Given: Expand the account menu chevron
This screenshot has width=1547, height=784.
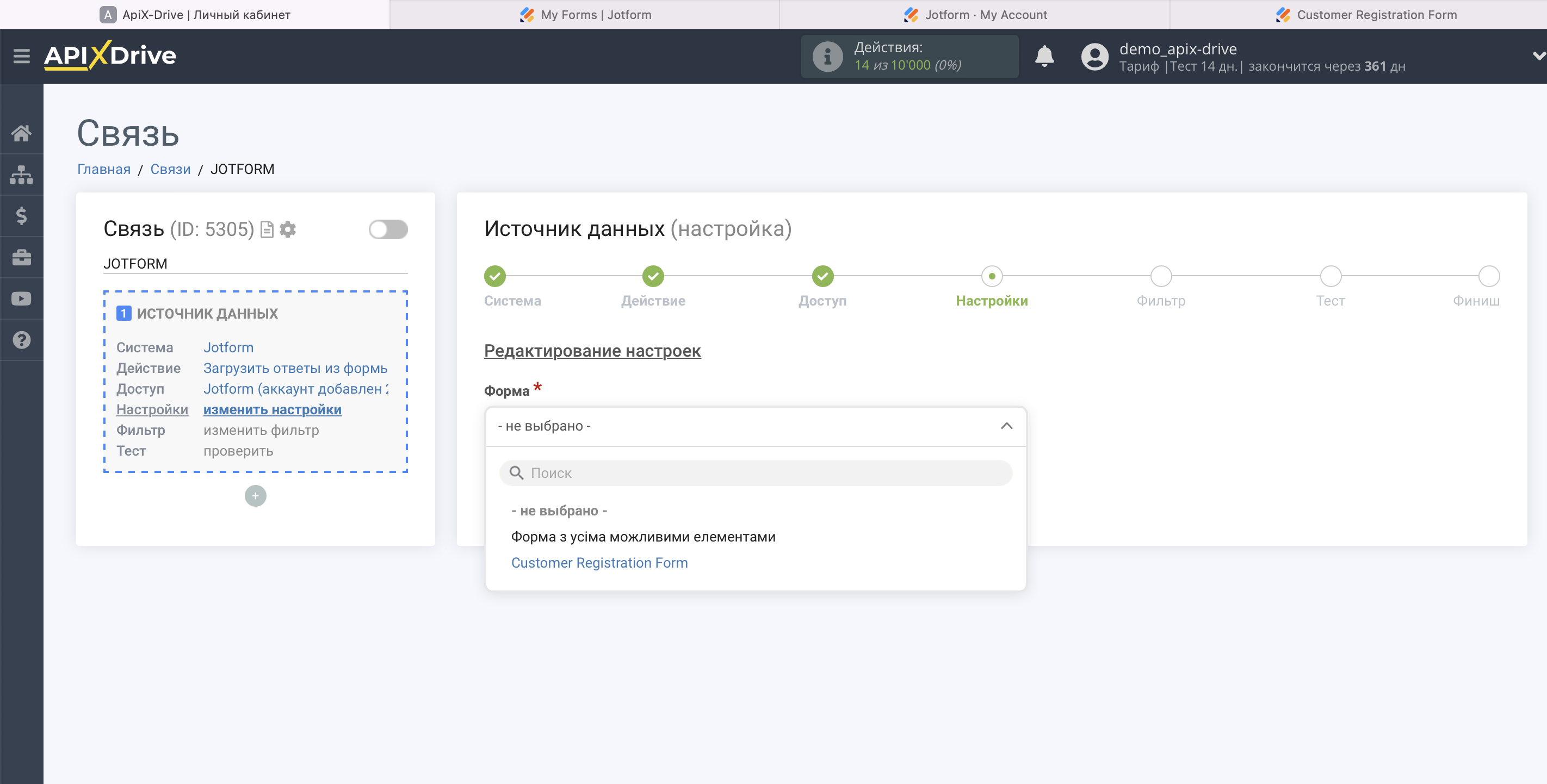Looking at the screenshot, I should click(x=1539, y=56).
